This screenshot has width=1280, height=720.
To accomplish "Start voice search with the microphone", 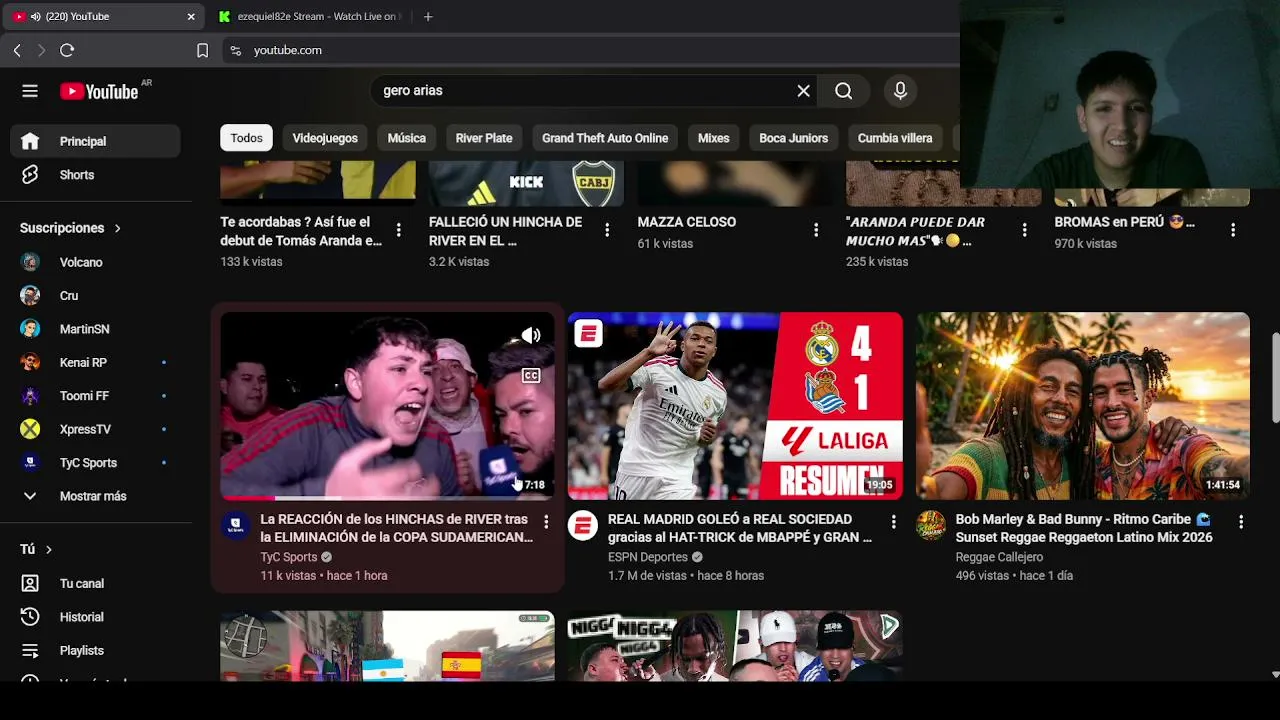I will click(900, 91).
